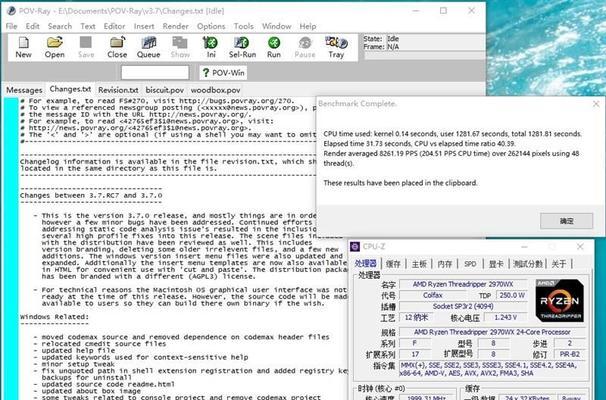Click the 1.243 V core voltage value
The image size is (606, 400).
point(506,317)
